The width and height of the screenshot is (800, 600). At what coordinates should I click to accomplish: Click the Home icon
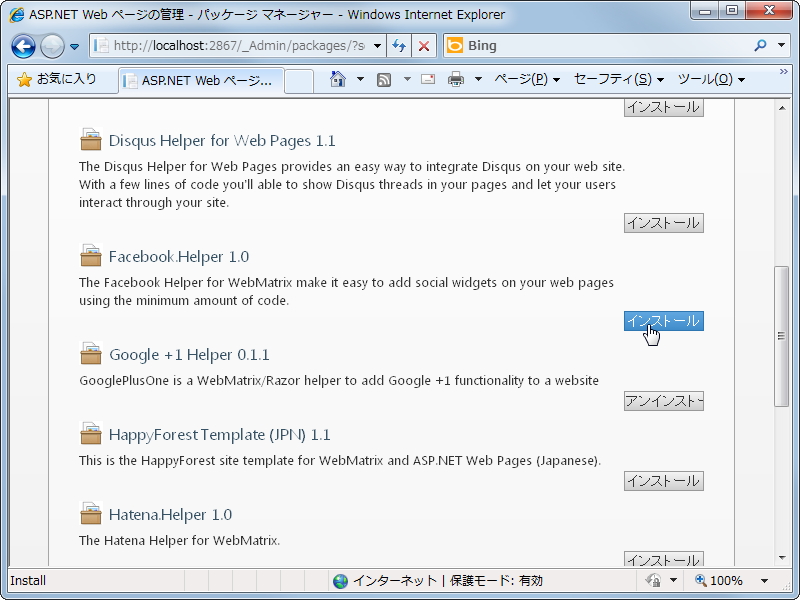click(336, 78)
